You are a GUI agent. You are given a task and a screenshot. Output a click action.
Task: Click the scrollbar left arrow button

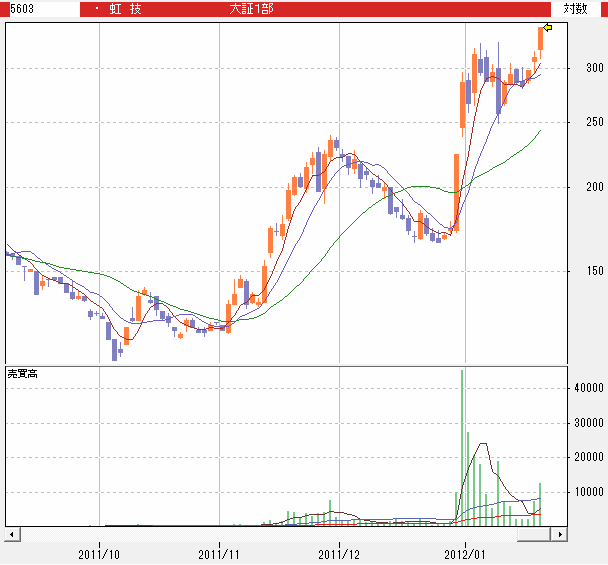tap(12, 534)
